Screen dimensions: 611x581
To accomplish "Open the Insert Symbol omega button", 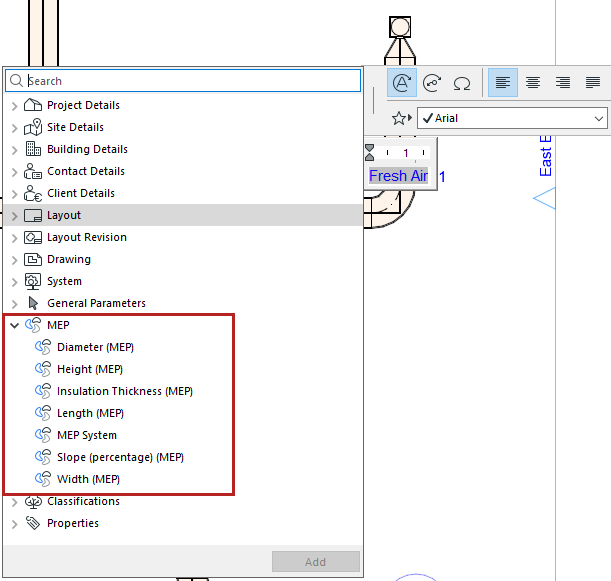I will (x=462, y=83).
